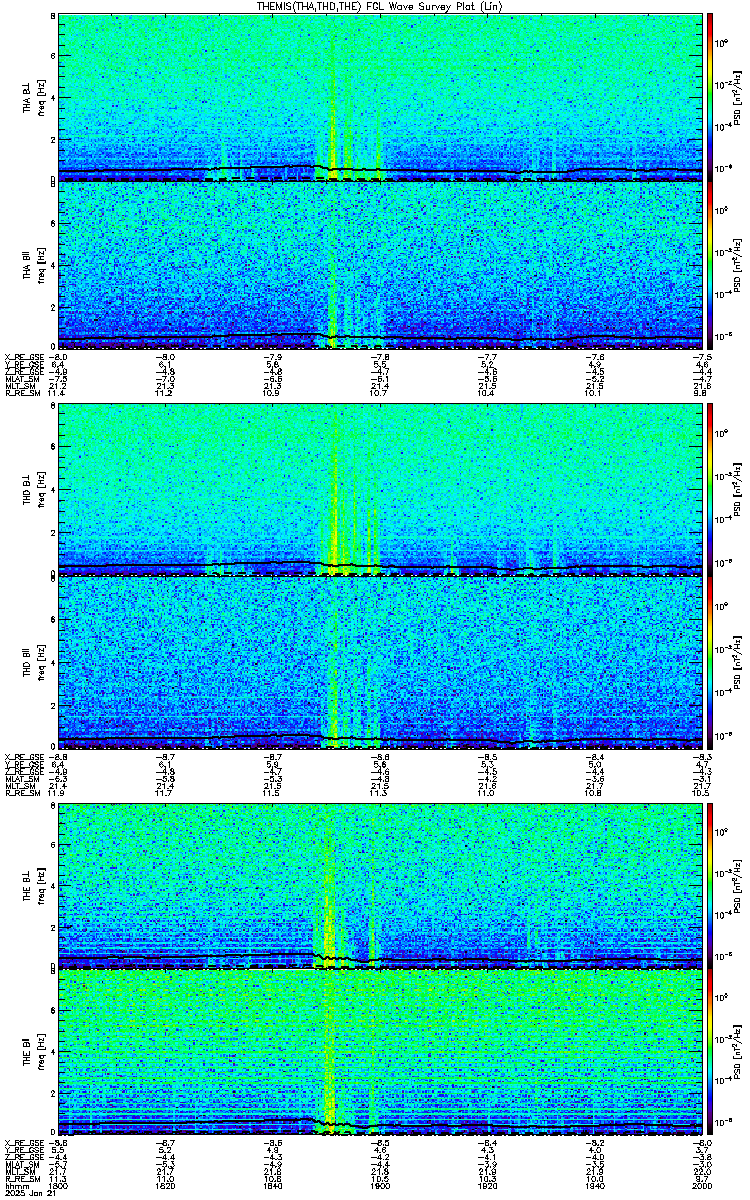
Task: Click the R_RE_SM row label under THA panels
Action: click(22, 394)
